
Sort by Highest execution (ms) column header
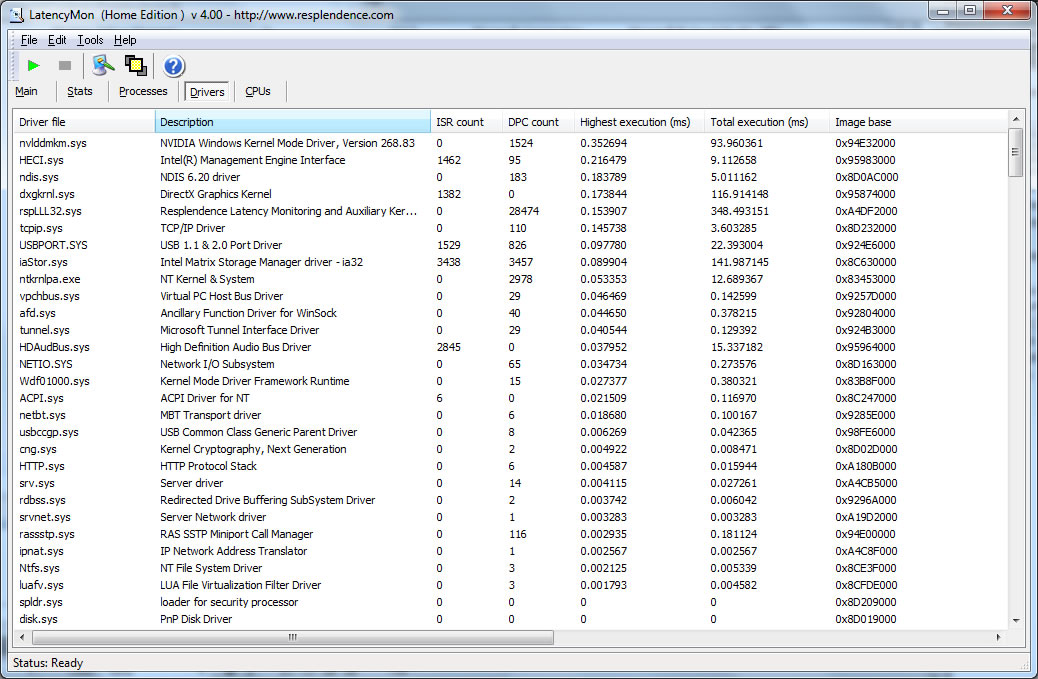[635, 122]
